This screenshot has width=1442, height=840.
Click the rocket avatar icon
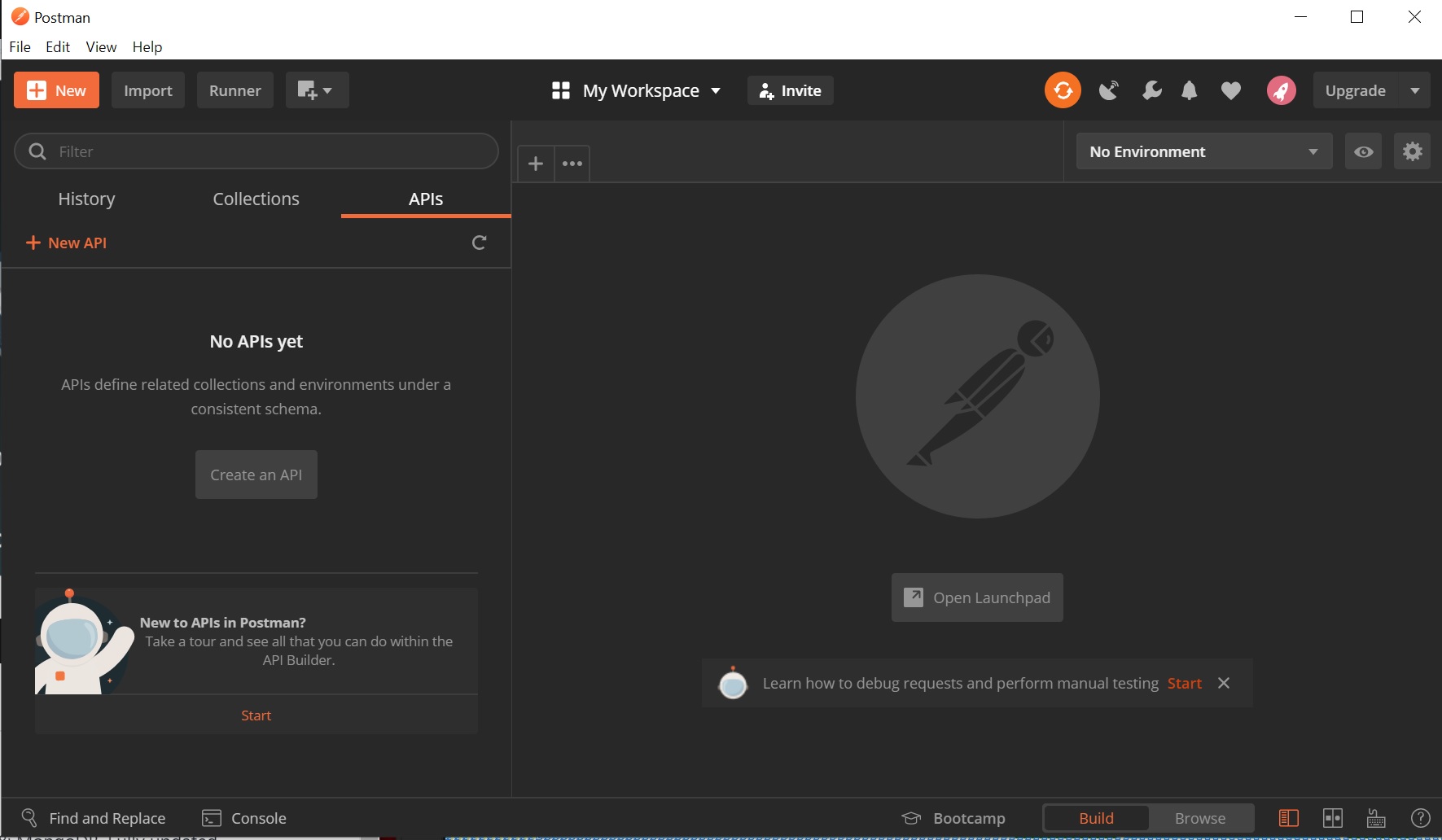1281,90
